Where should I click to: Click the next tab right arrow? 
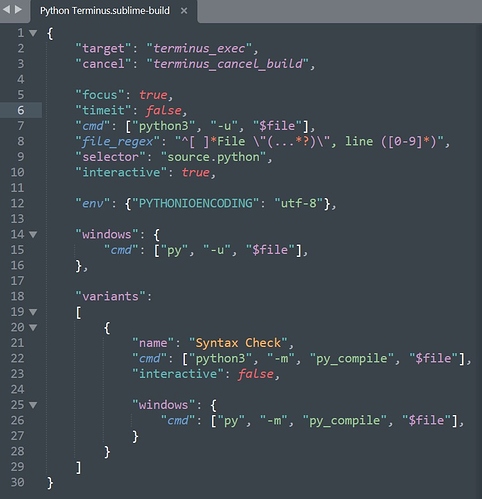pyautogui.click(x=18, y=9)
